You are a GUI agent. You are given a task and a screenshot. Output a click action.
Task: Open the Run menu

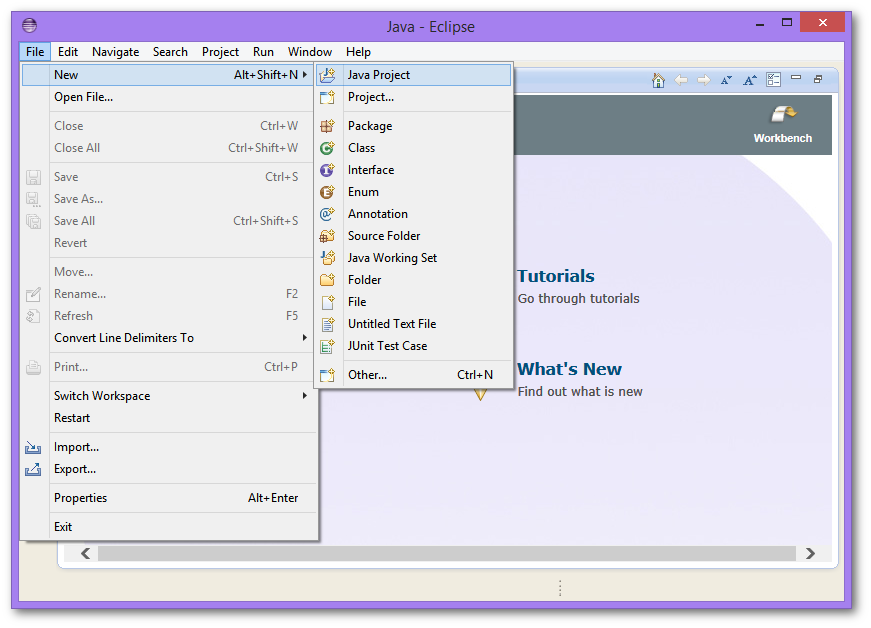tap(263, 52)
